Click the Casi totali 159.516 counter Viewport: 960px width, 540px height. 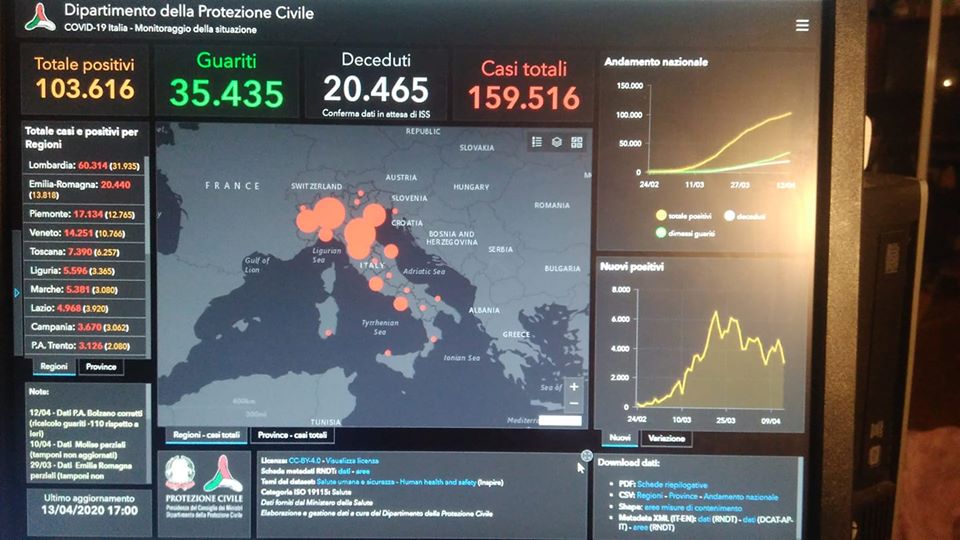(x=524, y=86)
